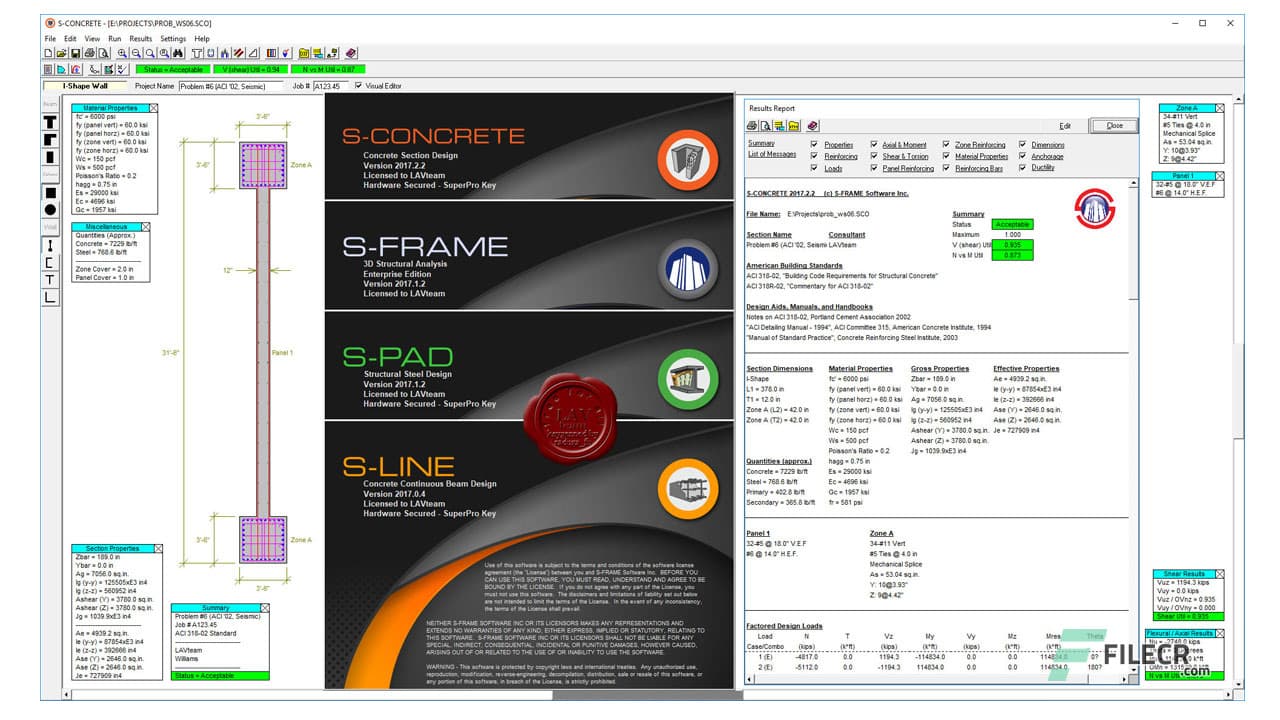Click the Close button in Results Report
The height and width of the screenshot is (720, 1280).
pyautogui.click(x=1113, y=125)
